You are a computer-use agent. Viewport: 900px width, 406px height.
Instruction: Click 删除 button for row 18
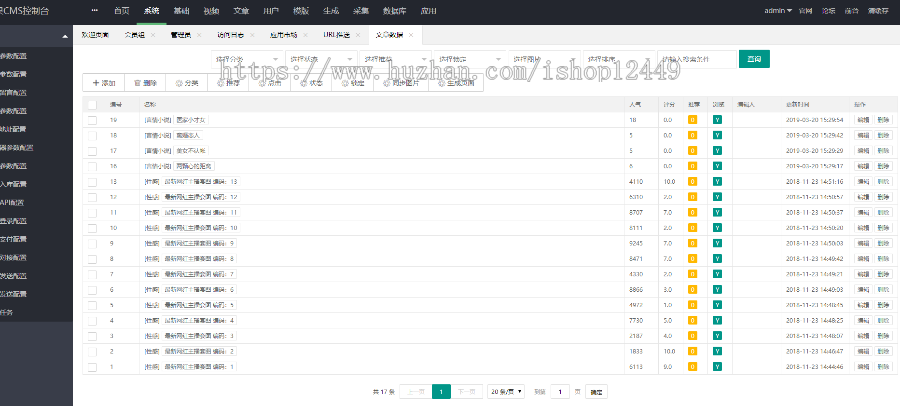point(883,136)
